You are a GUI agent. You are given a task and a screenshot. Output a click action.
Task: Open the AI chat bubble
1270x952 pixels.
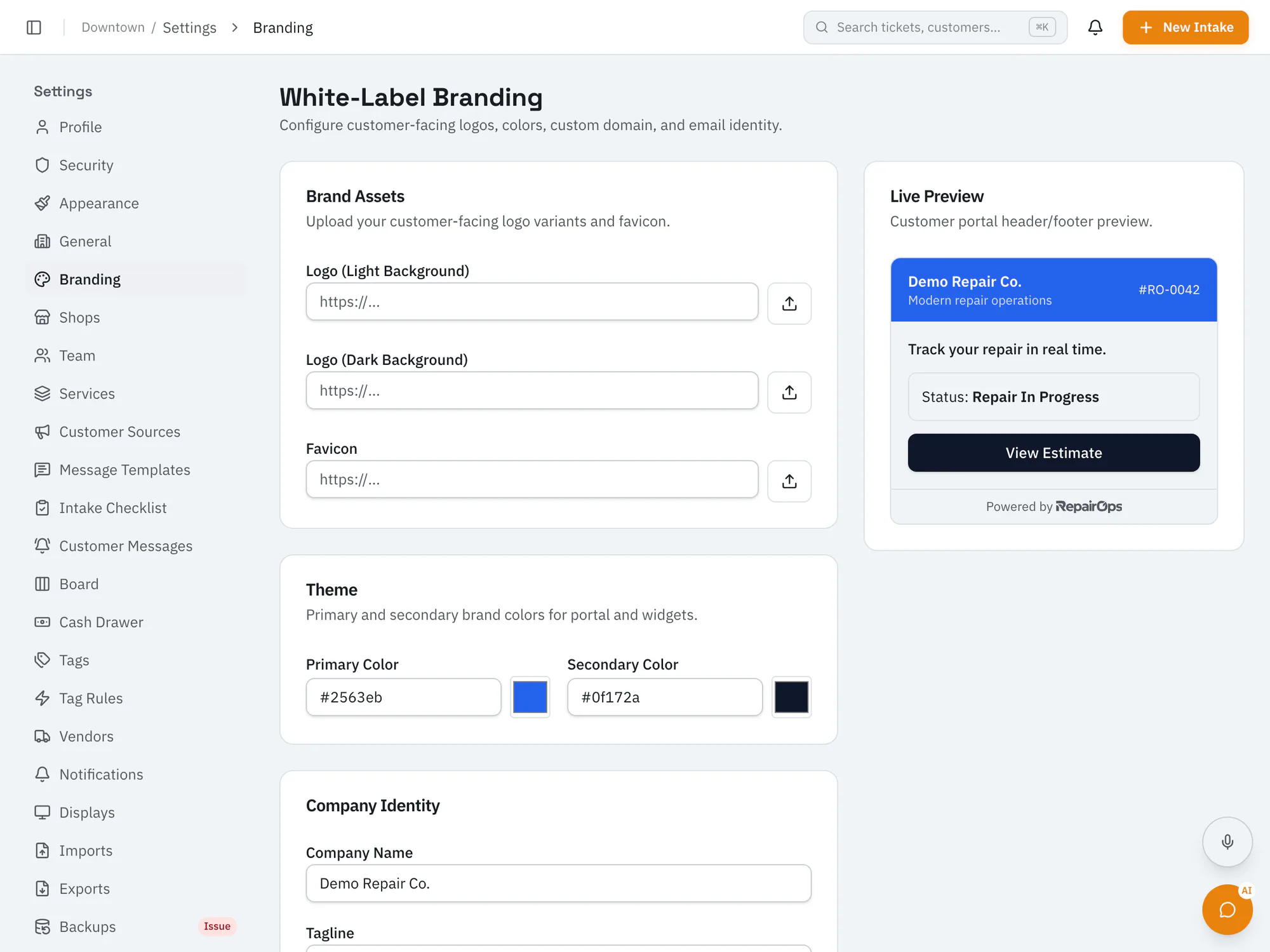click(1227, 909)
